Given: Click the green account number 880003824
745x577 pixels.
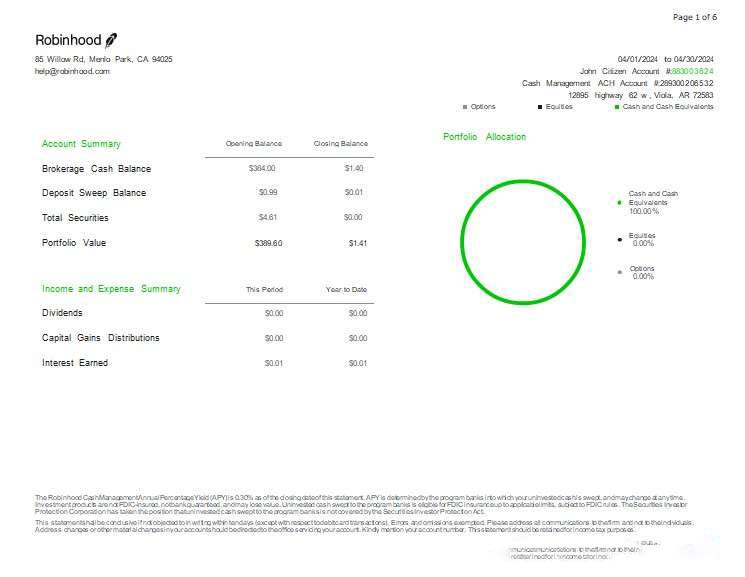Looking at the screenshot, I should point(692,71).
